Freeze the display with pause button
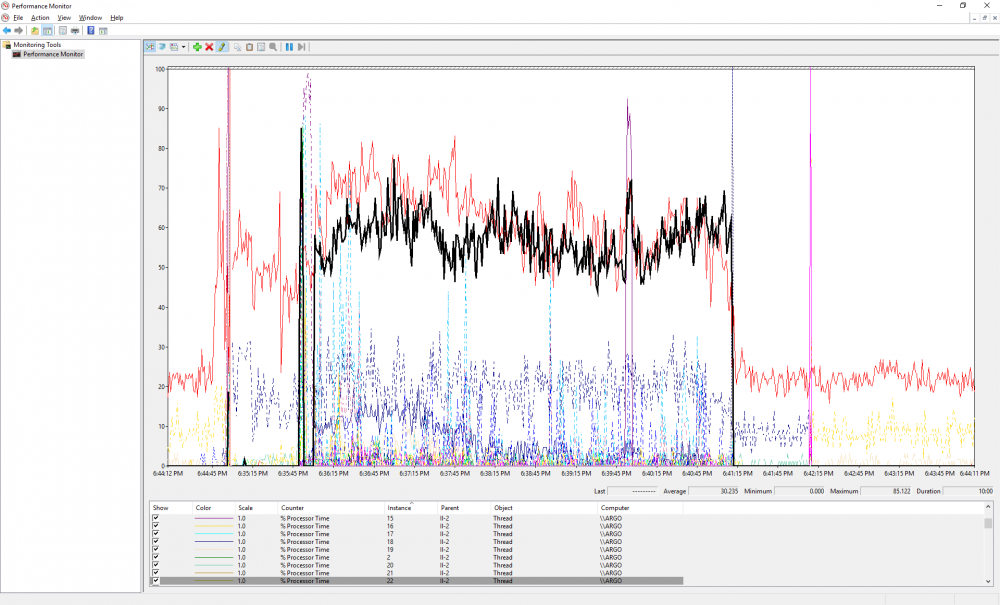 tap(289, 47)
